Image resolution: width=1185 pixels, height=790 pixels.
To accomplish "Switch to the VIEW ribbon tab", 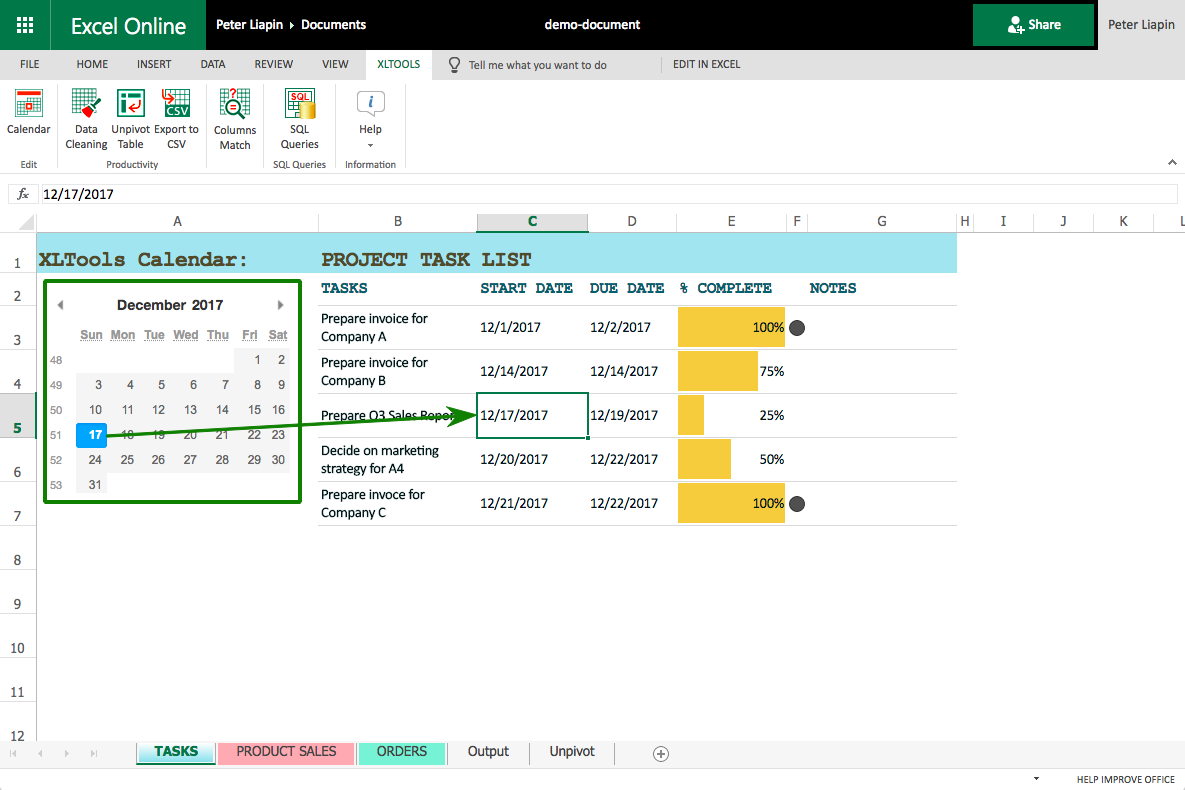I will pyautogui.click(x=336, y=64).
